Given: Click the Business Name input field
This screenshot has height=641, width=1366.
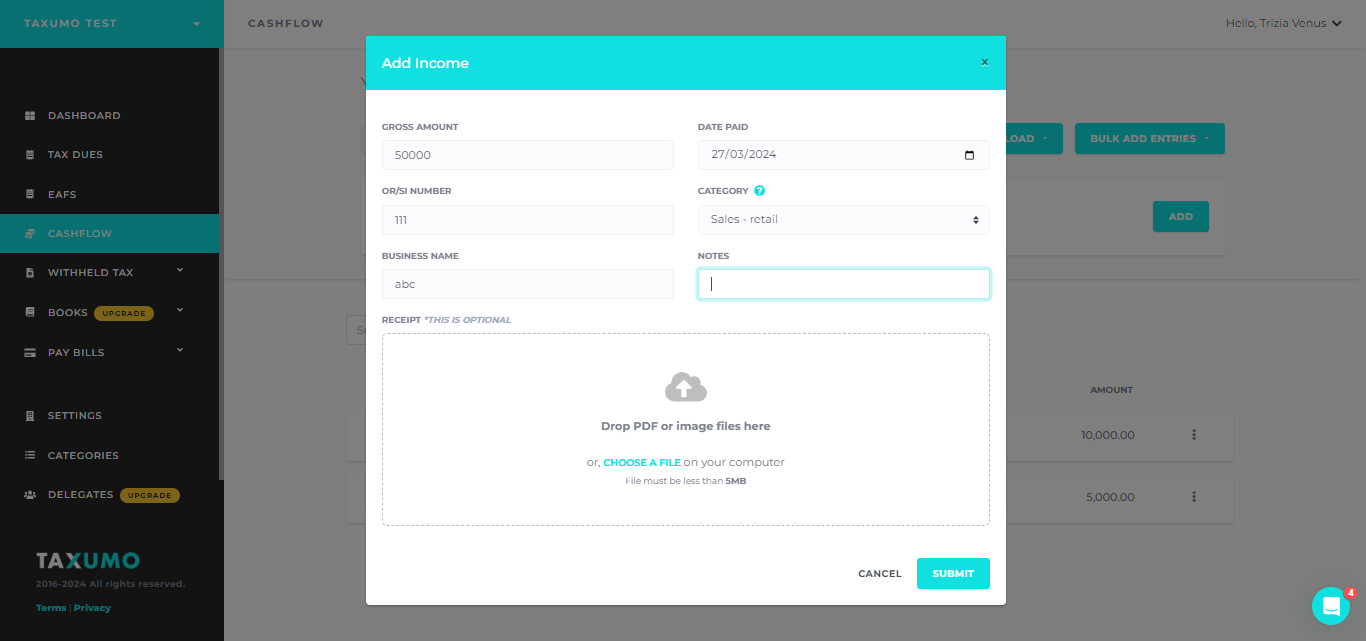Looking at the screenshot, I should (528, 284).
